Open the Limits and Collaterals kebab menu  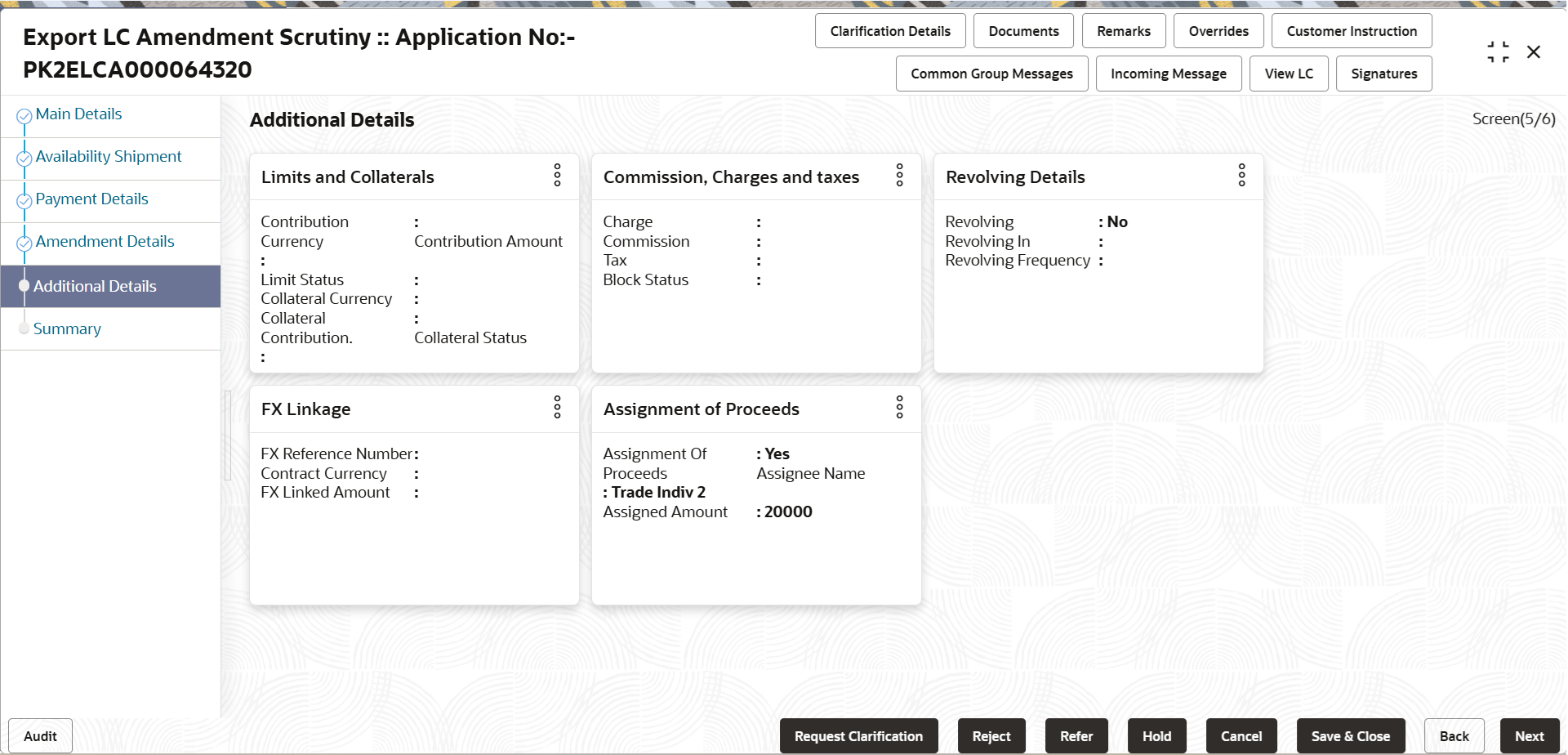coord(557,176)
